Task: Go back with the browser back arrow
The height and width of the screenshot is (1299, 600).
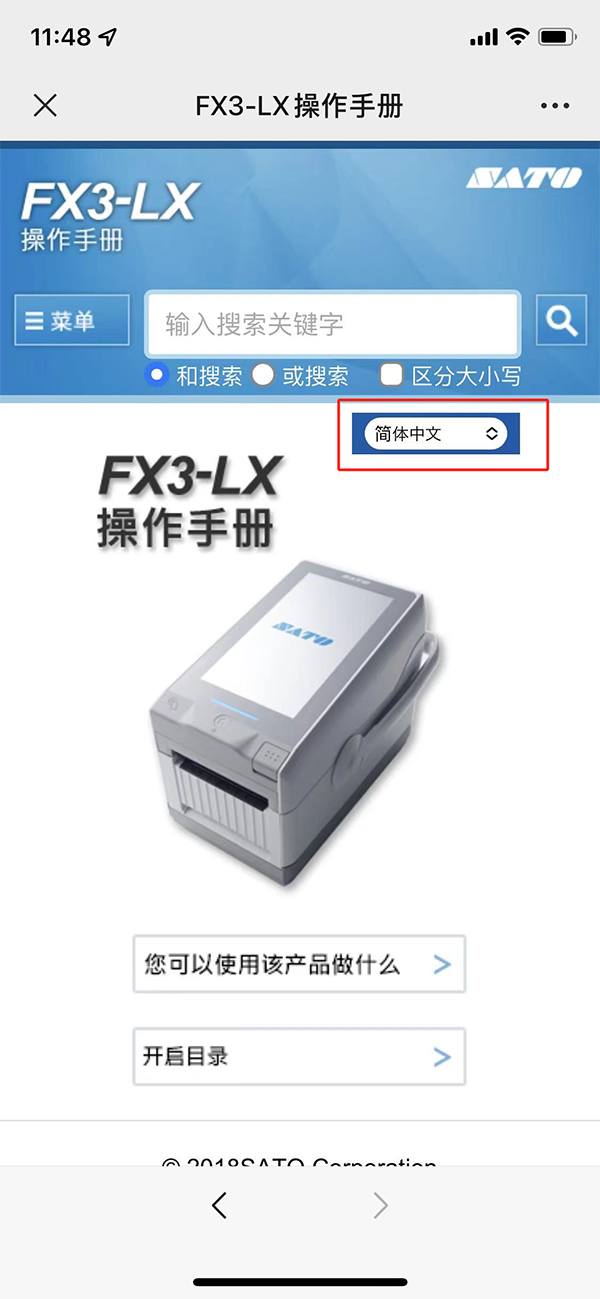Action: [x=220, y=1206]
